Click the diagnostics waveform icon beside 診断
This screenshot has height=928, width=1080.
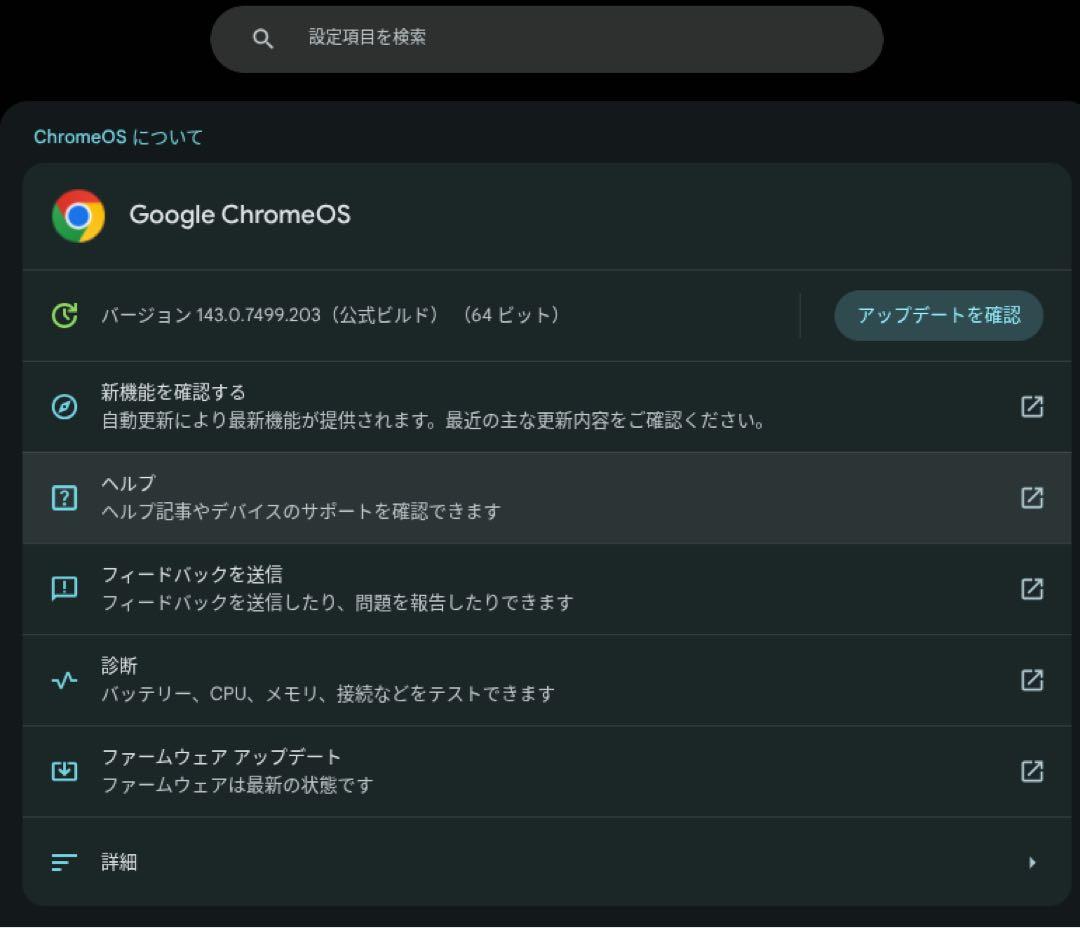coord(64,680)
